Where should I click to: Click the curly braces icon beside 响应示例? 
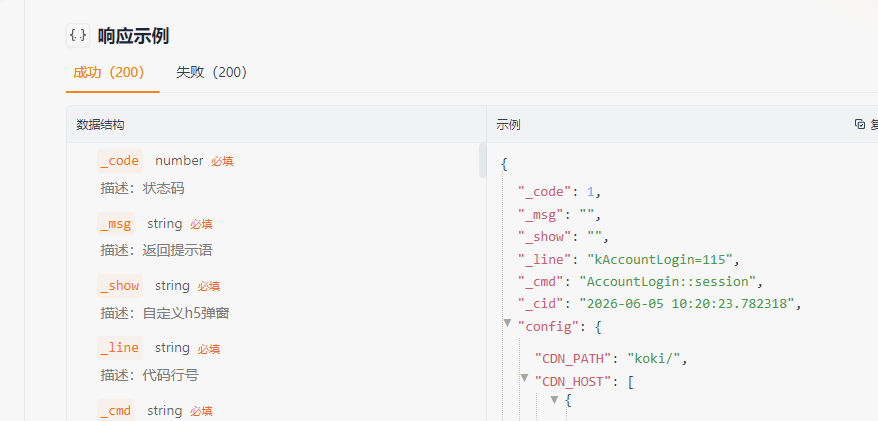[78, 35]
